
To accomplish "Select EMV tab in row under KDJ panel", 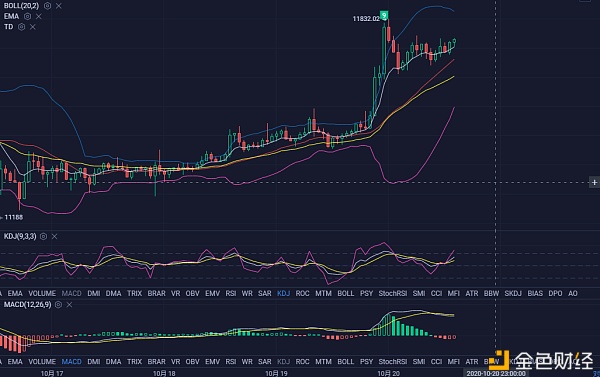I will coord(212,294).
